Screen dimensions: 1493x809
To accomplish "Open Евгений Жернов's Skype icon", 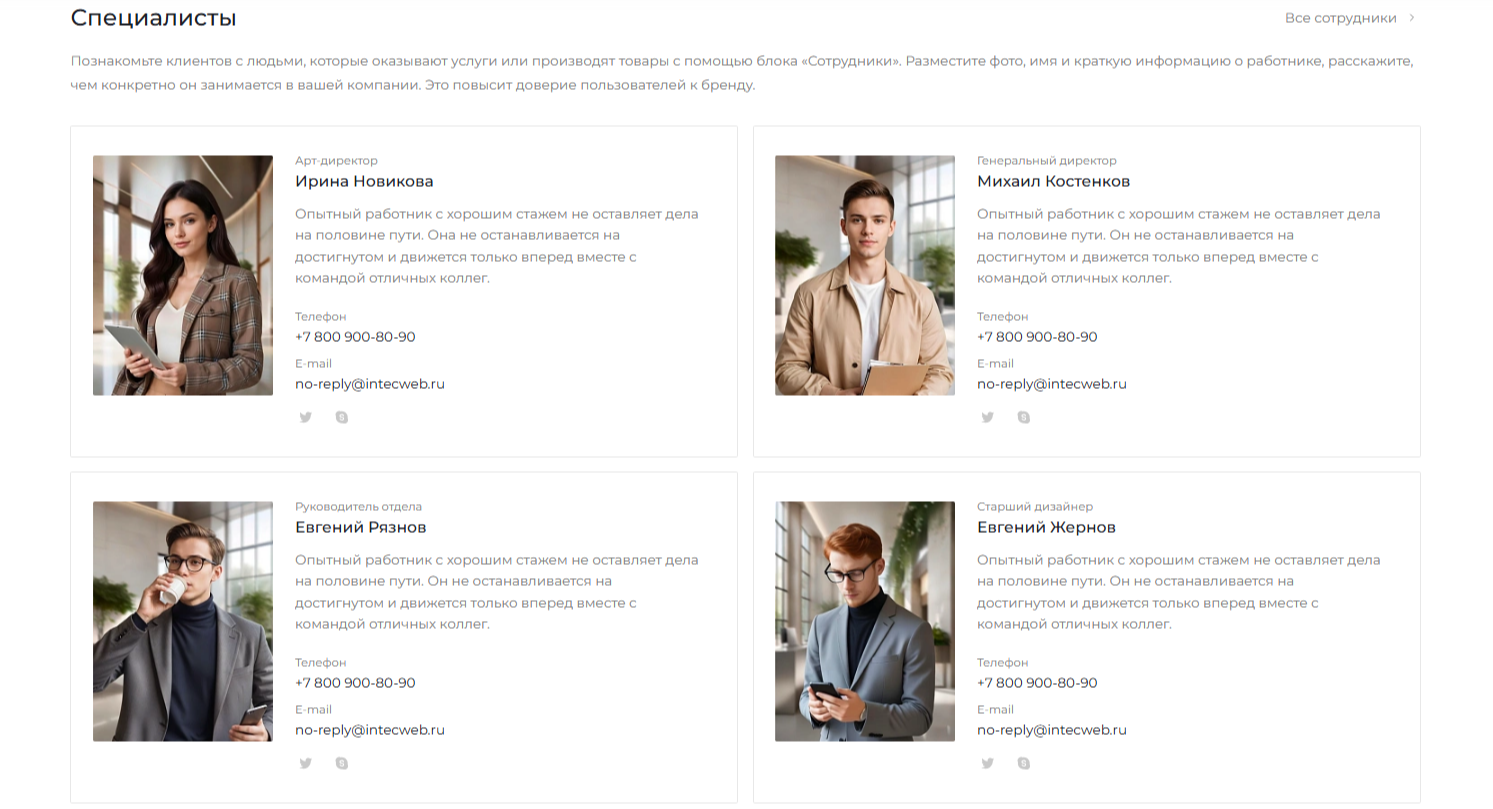I will (x=1024, y=763).
